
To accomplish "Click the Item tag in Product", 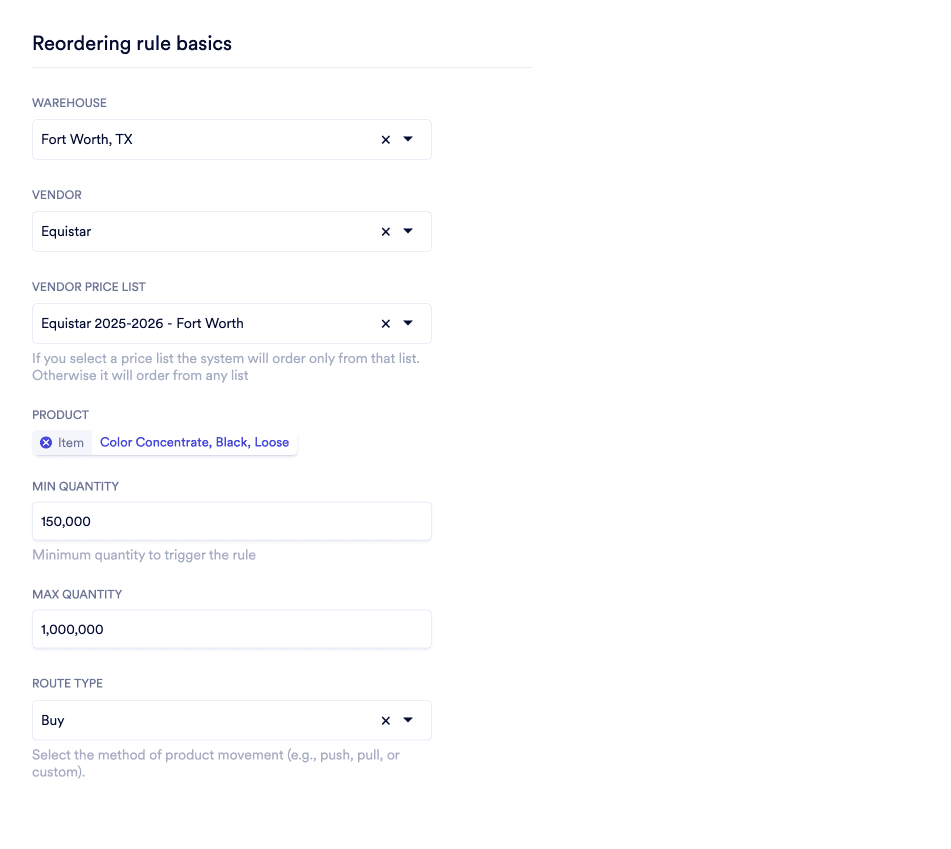I will (x=71, y=442).
